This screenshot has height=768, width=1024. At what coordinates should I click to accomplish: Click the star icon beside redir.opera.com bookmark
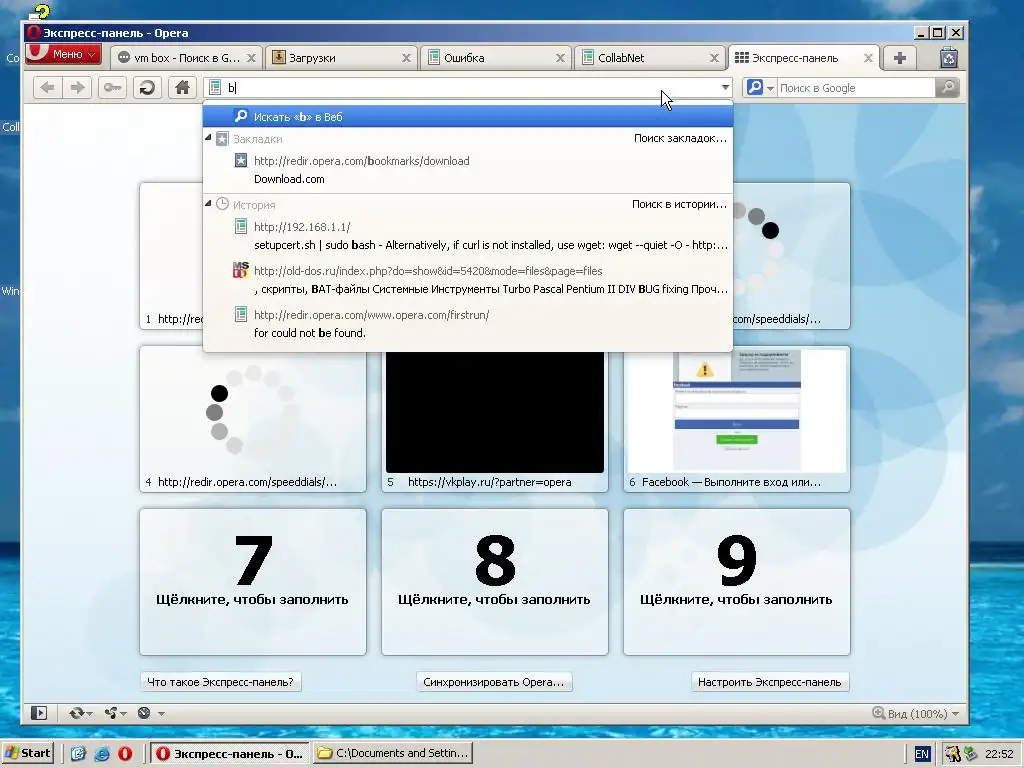point(241,160)
